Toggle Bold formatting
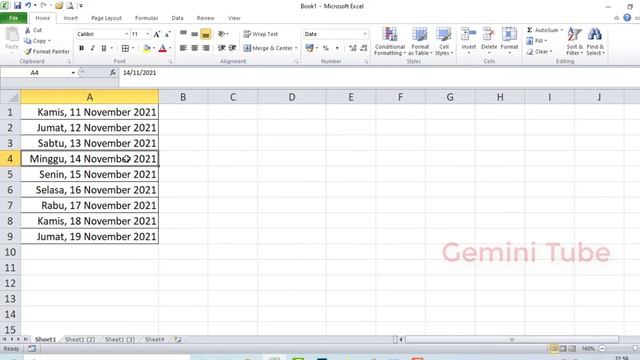This screenshot has width=640, height=360. tap(81, 48)
